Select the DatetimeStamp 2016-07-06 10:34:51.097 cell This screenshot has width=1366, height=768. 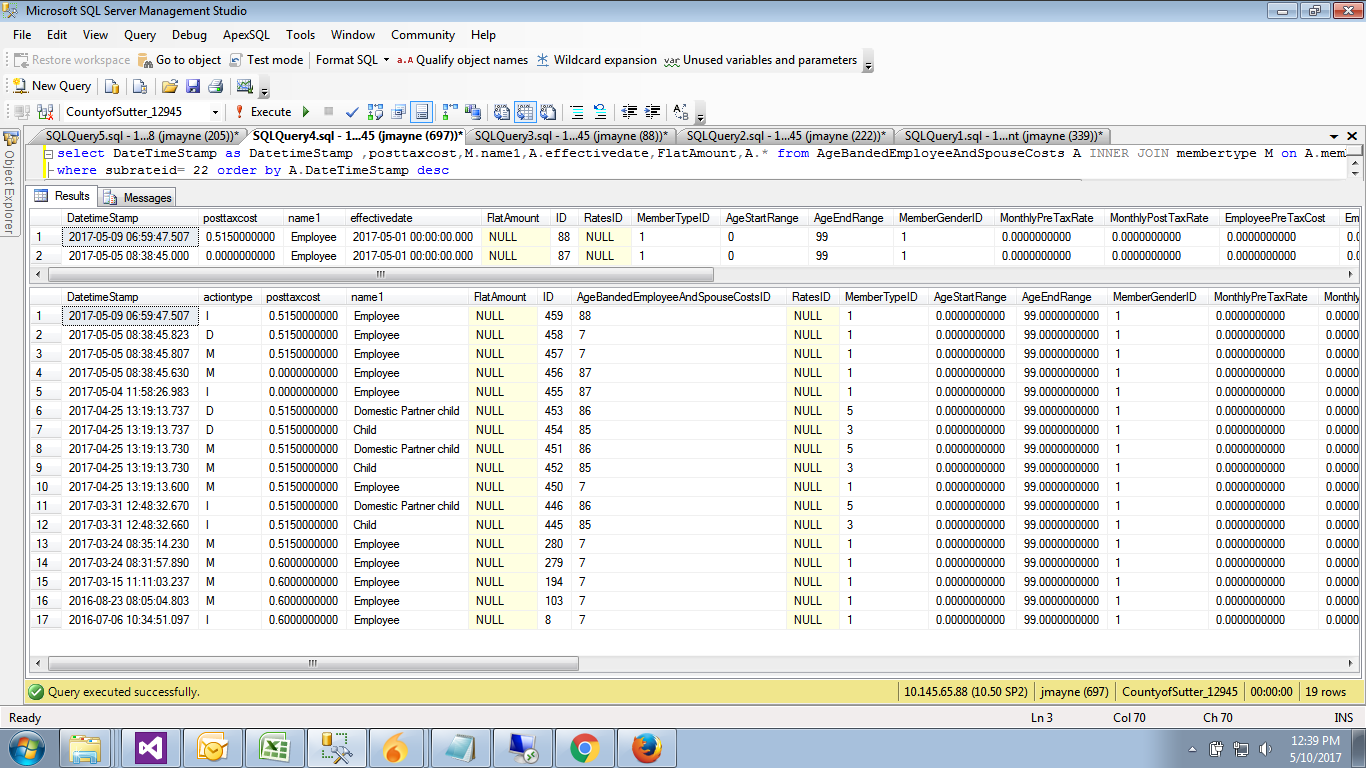point(129,620)
